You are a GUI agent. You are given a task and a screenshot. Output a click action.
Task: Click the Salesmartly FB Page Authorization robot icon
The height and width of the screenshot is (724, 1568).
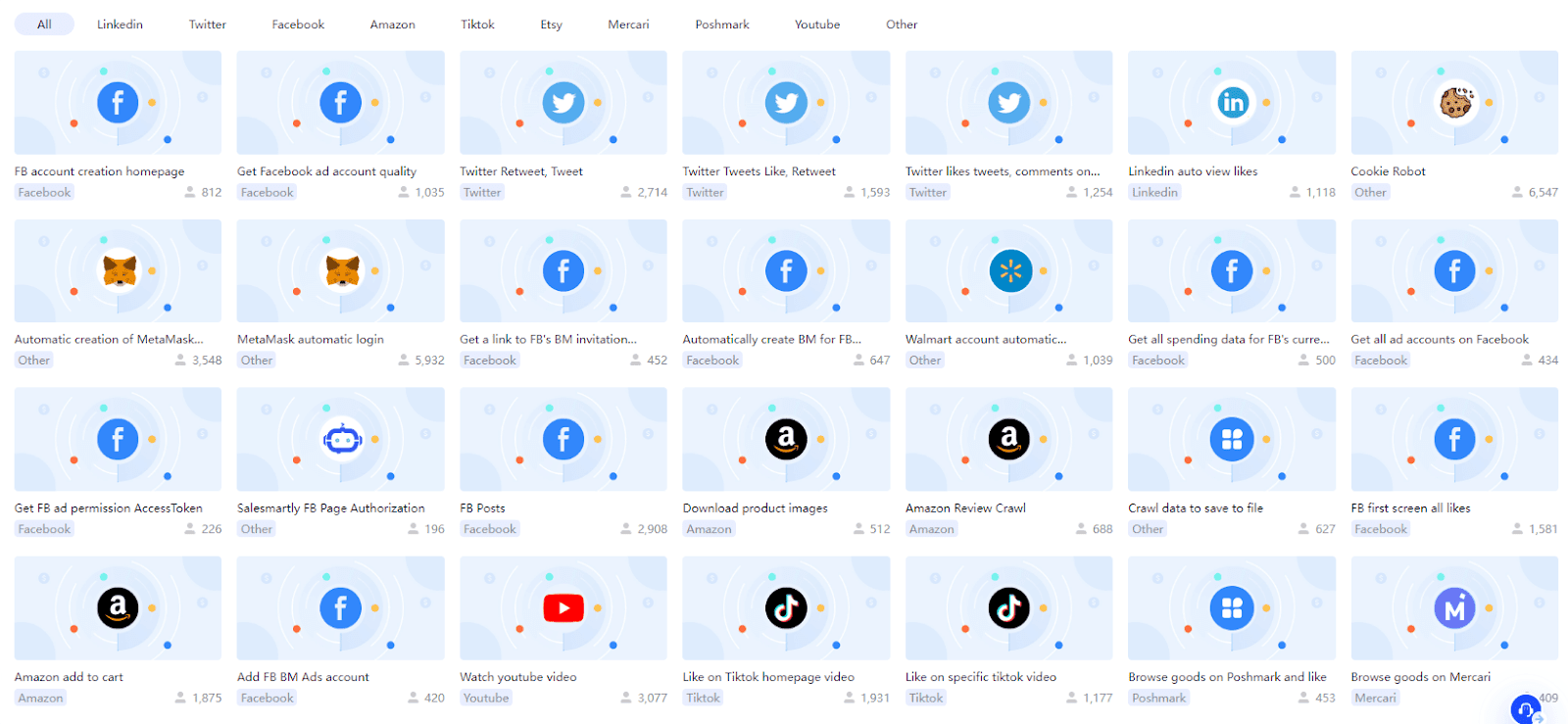point(340,439)
